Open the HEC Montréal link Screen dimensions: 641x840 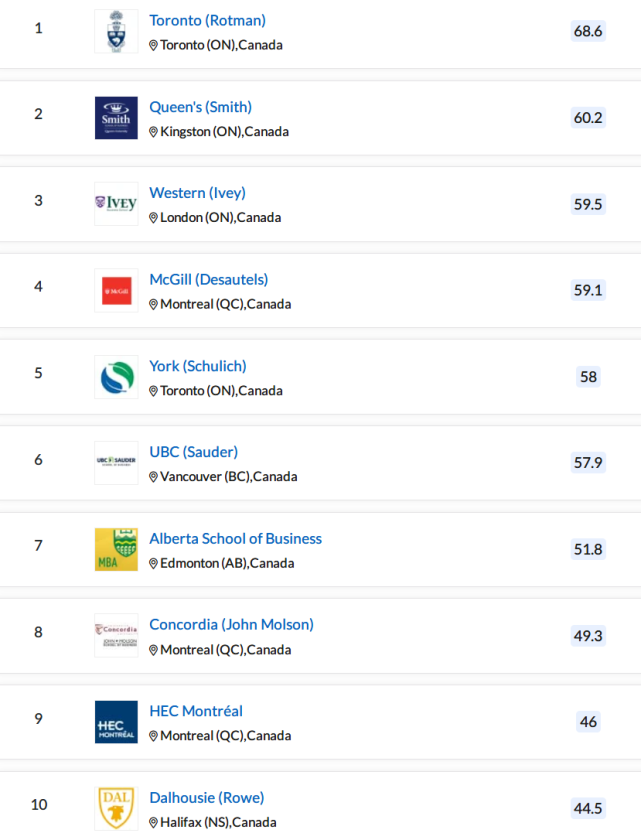196,711
